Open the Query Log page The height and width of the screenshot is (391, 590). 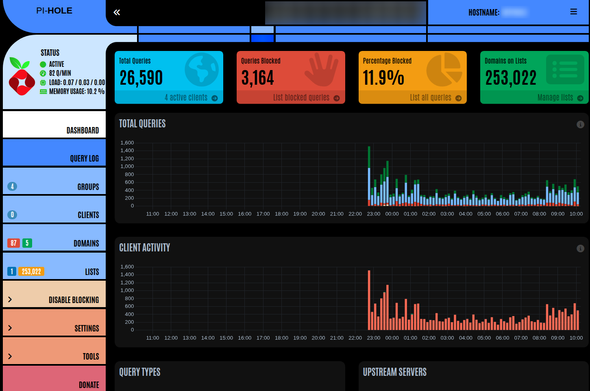pyautogui.click(x=54, y=152)
